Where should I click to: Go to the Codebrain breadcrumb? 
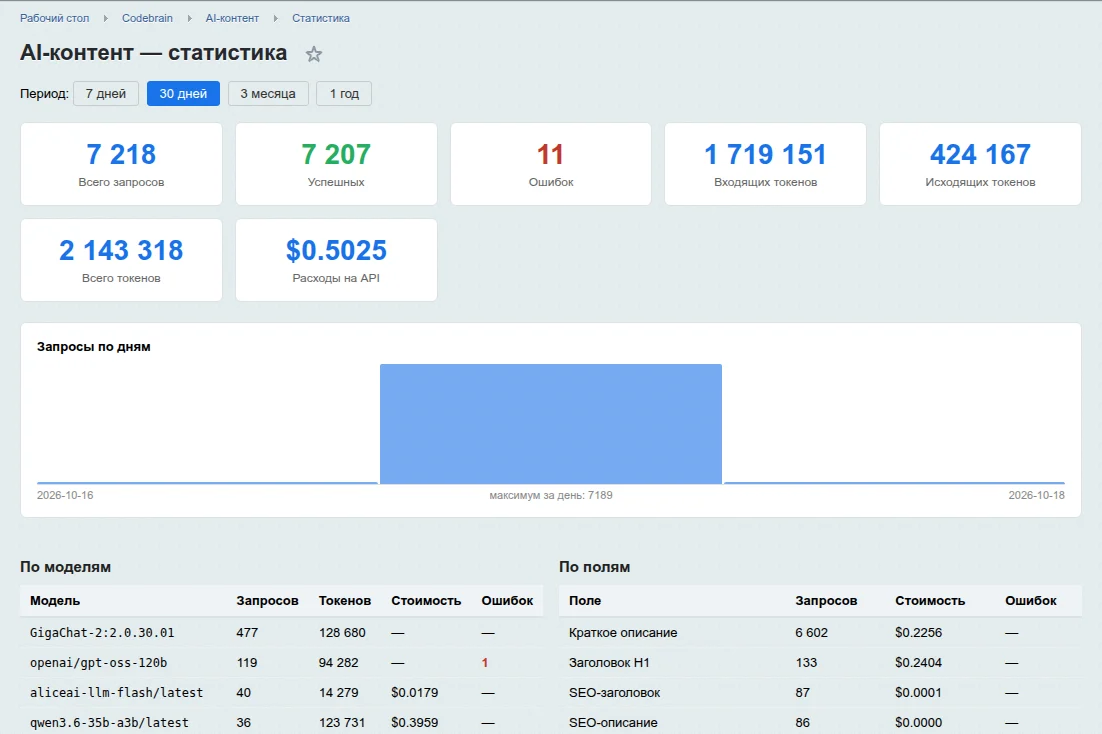coord(147,18)
